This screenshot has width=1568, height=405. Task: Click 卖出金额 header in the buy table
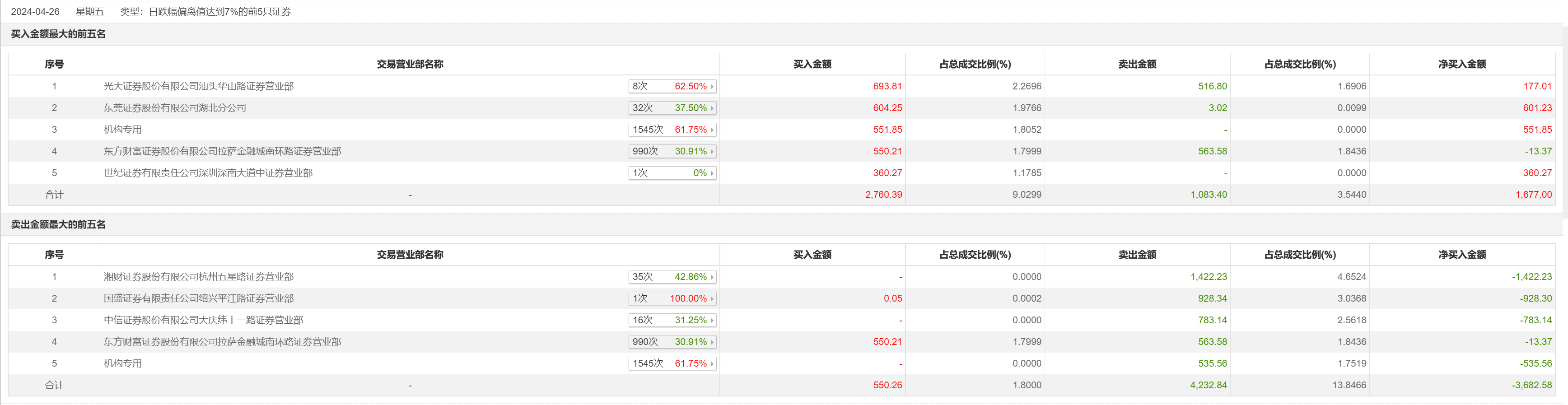pos(1137,65)
